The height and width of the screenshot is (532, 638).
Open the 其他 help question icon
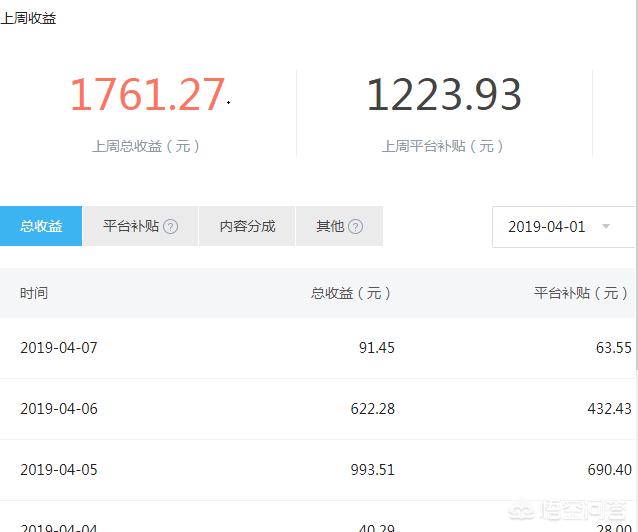[x=355, y=226]
